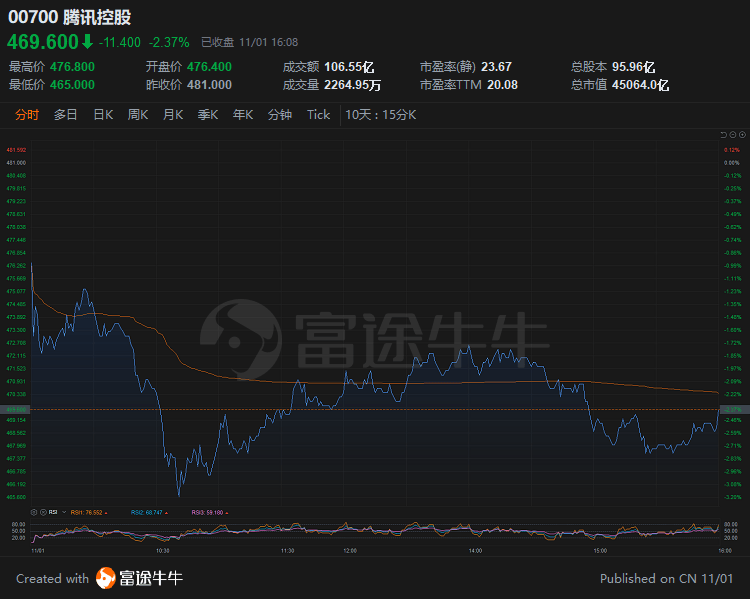Open RSI indicator settings gear
Viewport: 750px width, 599px height.
click(x=34, y=512)
